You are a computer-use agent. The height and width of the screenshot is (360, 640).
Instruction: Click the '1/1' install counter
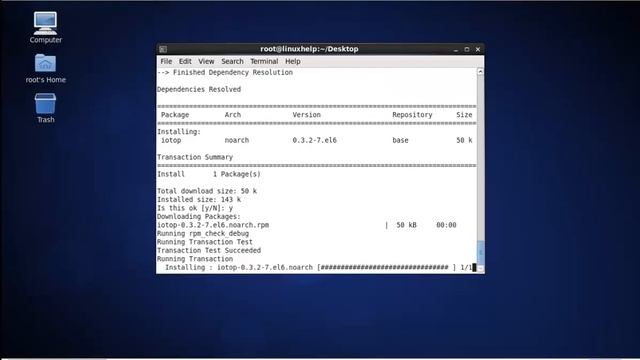coord(466,268)
